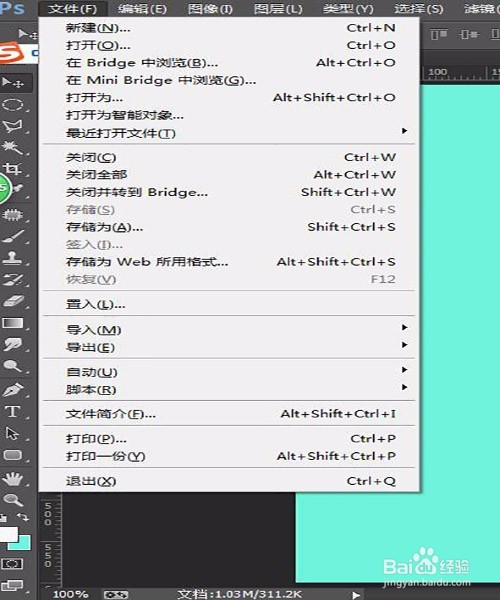Select the Path Selection tool
Screen dimensions: 500x600
(13, 434)
